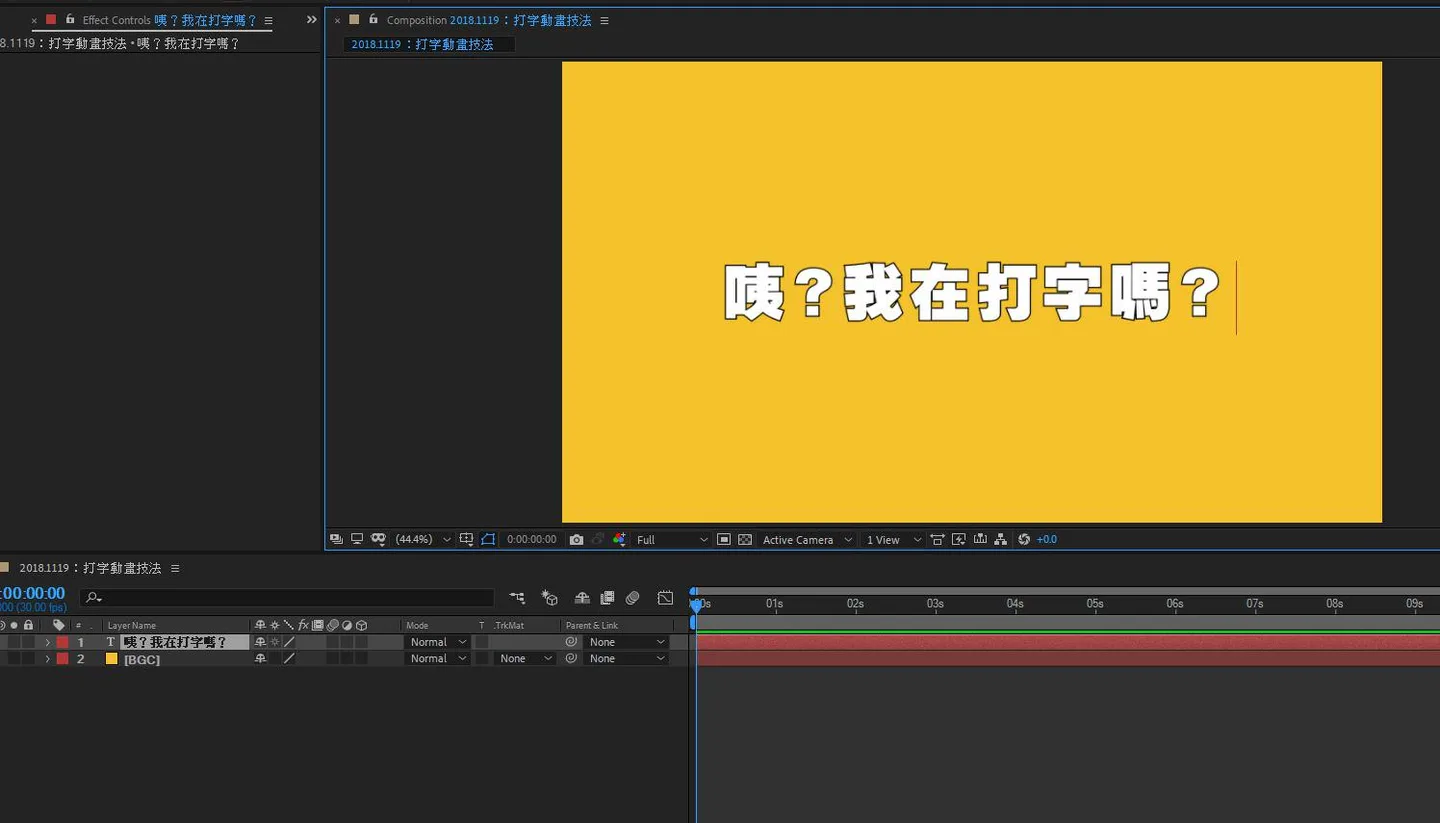This screenshot has height=823, width=1440.
Task: Toggle shy switch for the text layer
Action: coord(260,642)
